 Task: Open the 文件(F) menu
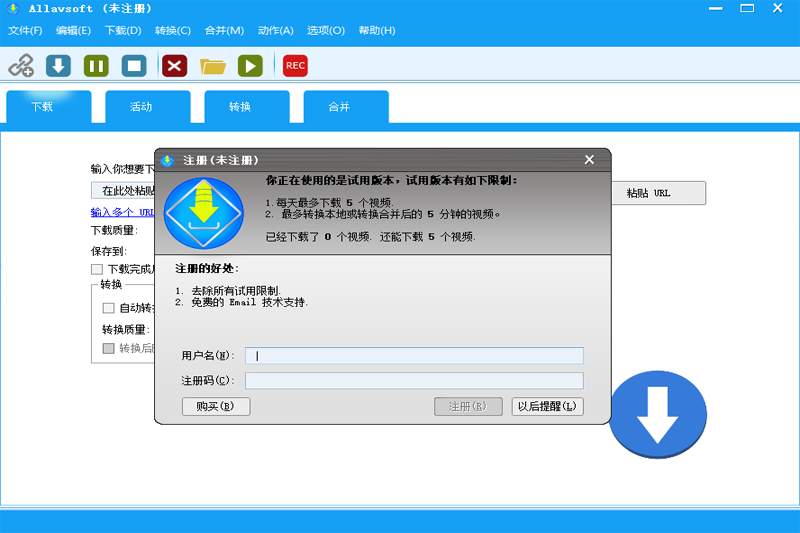click(x=25, y=30)
